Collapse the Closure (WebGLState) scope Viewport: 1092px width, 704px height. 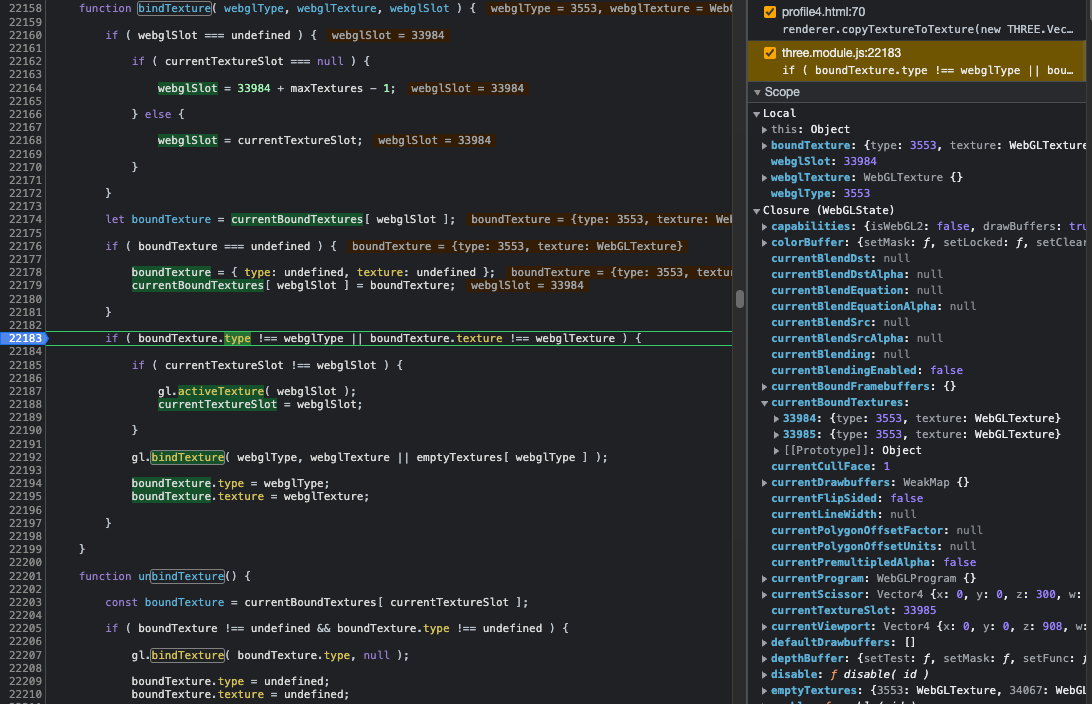tap(758, 209)
